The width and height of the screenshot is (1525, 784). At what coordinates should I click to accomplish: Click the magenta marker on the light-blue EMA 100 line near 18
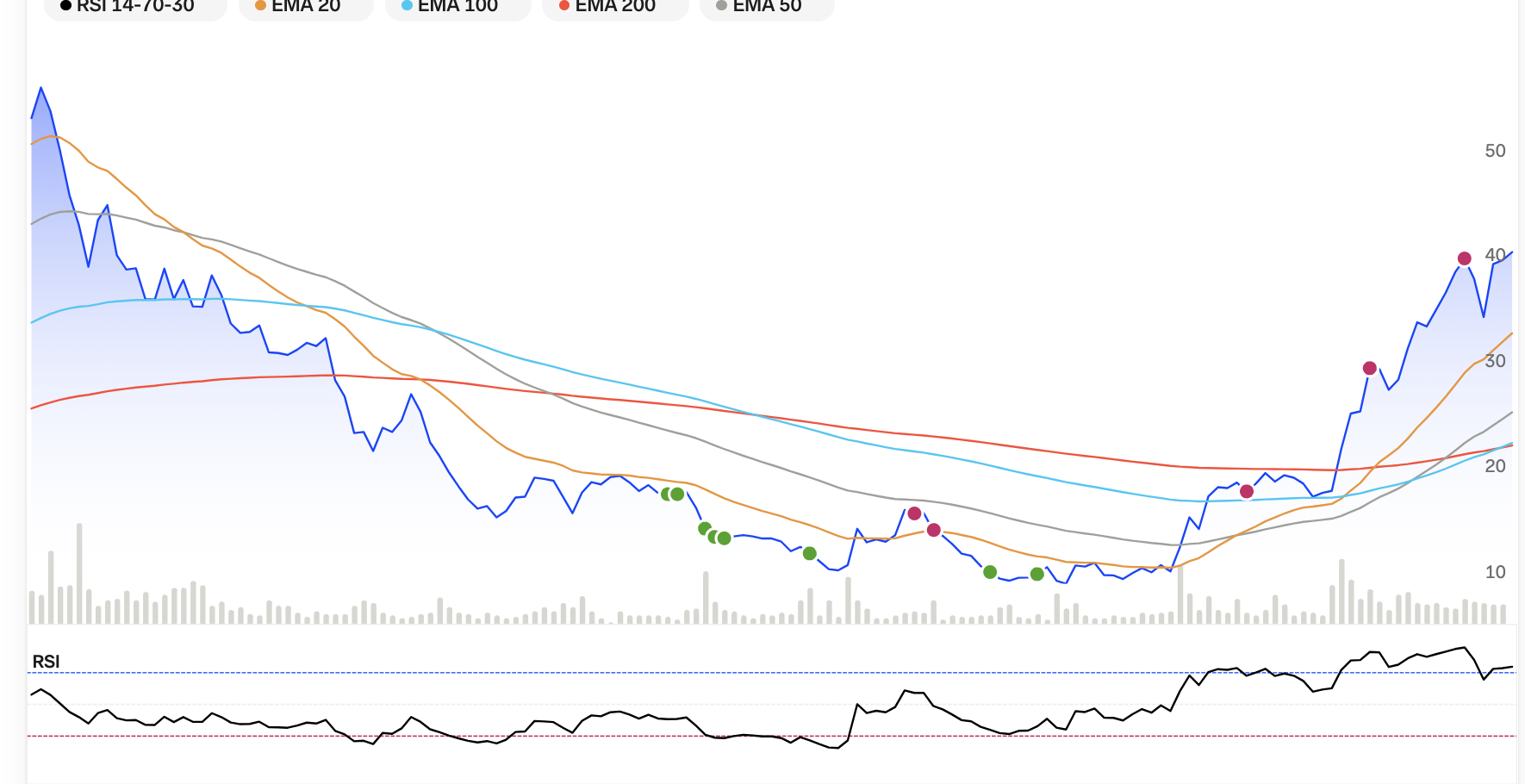[x=1246, y=492]
